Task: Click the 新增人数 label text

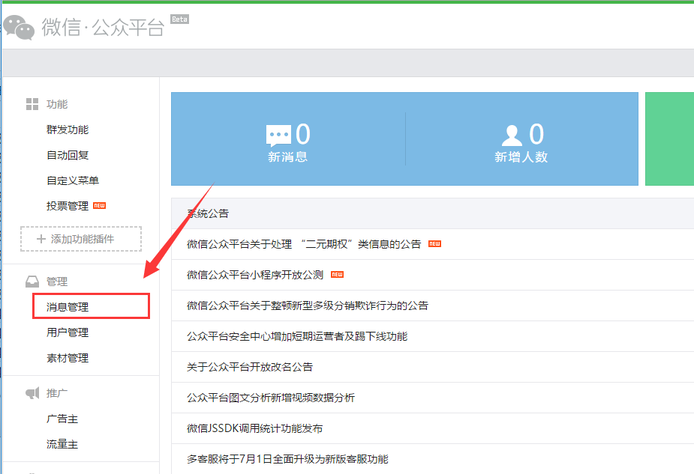Action: 521,157
